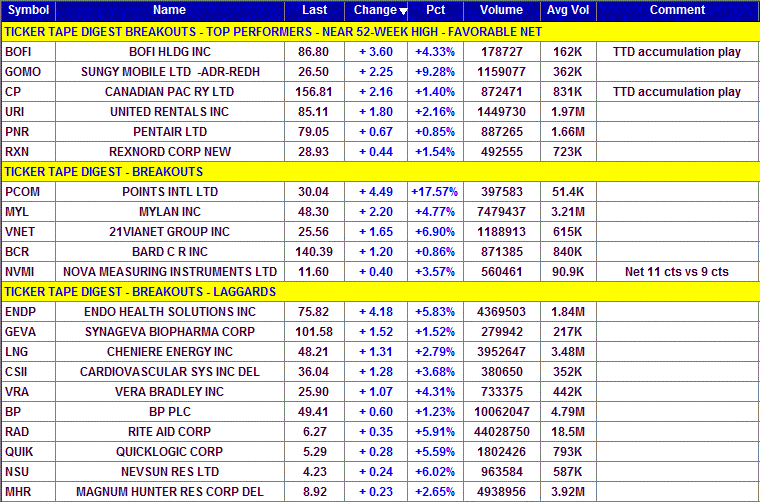
Task: Sort by the Symbol column header
Action: coord(28,10)
